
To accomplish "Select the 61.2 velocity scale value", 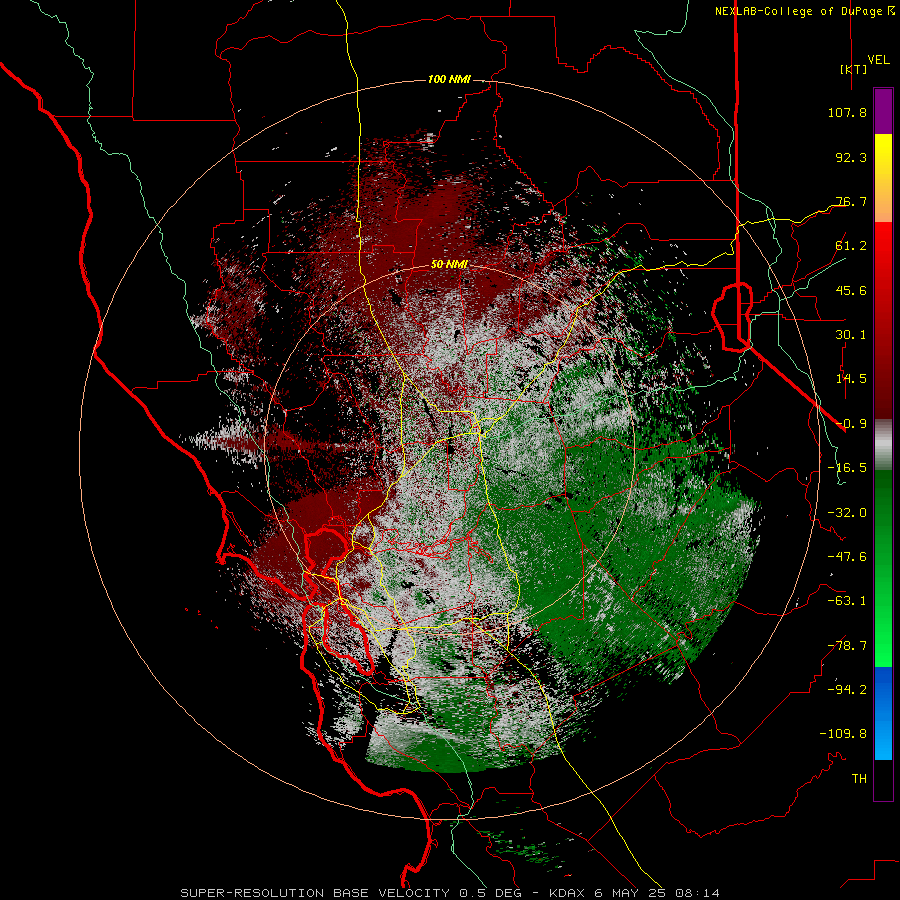I will tap(851, 246).
